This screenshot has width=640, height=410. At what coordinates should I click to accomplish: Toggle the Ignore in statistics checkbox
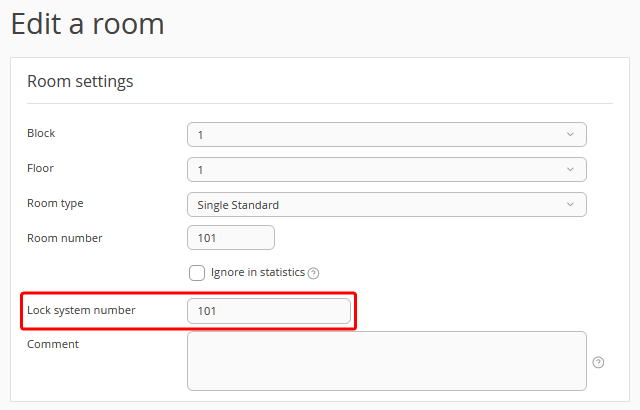point(197,272)
